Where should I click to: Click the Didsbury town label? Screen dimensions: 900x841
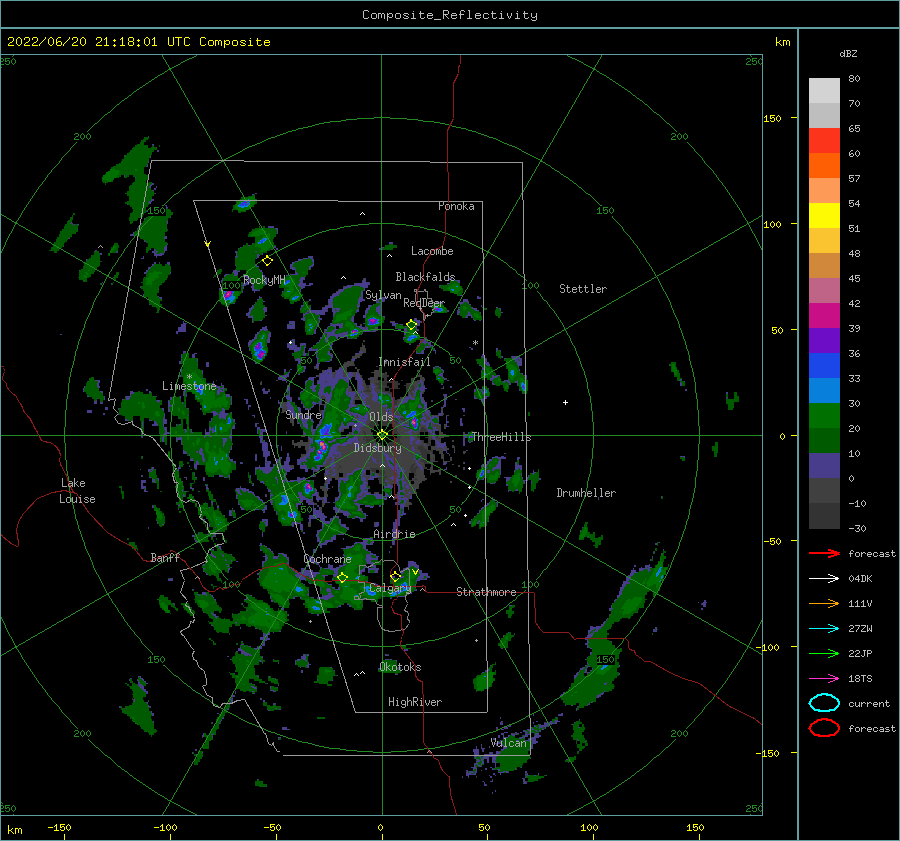pyautogui.click(x=377, y=448)
